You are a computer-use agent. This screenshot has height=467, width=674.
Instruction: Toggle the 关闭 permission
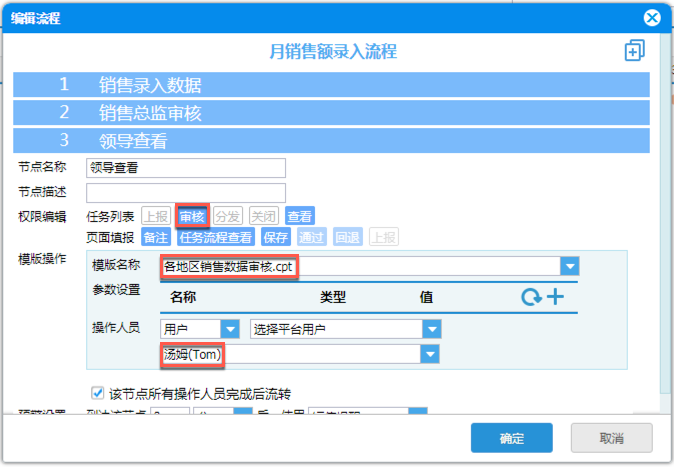(x=264, y=216)
